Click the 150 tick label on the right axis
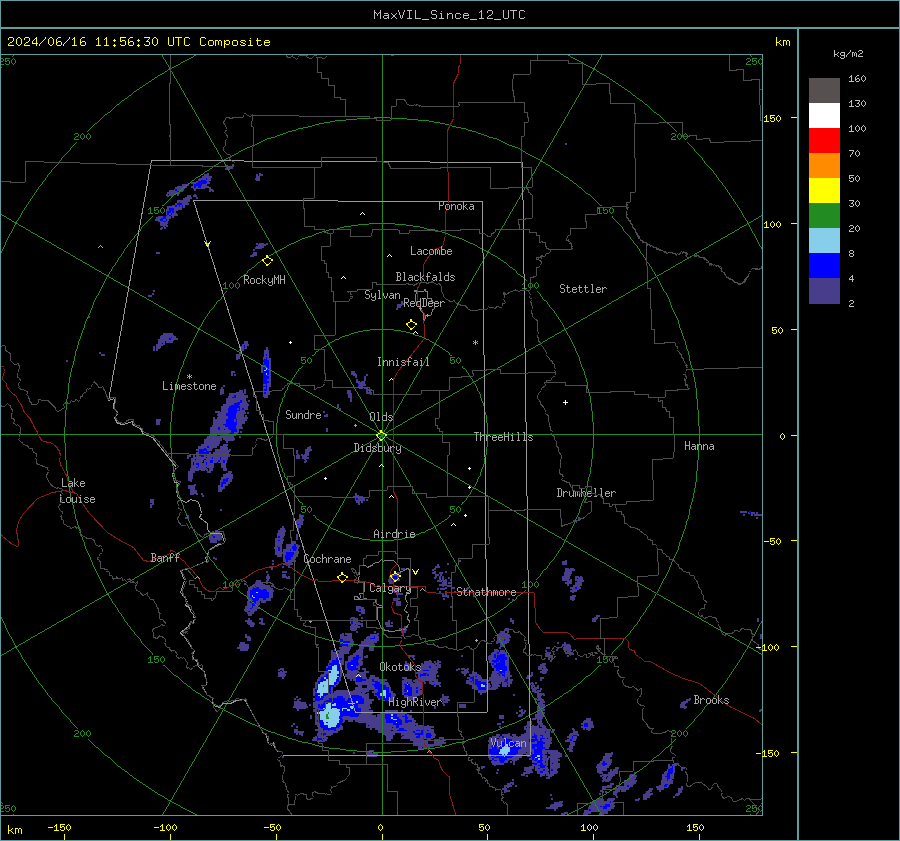This screenshot has width=900, height=841. tap(772, 118)
